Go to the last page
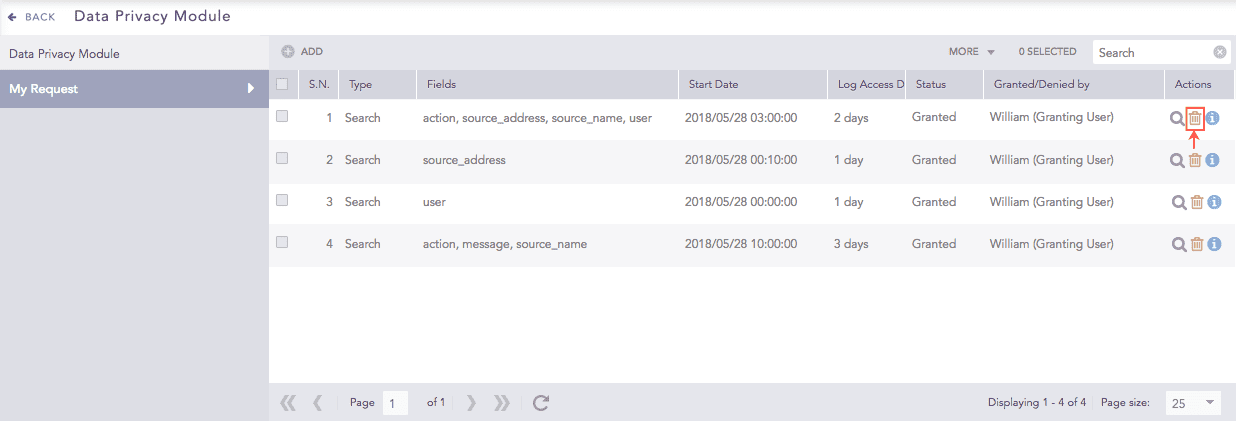Image resolution: width=1236 pixels, height=421 pixels. tap(502, 403)
